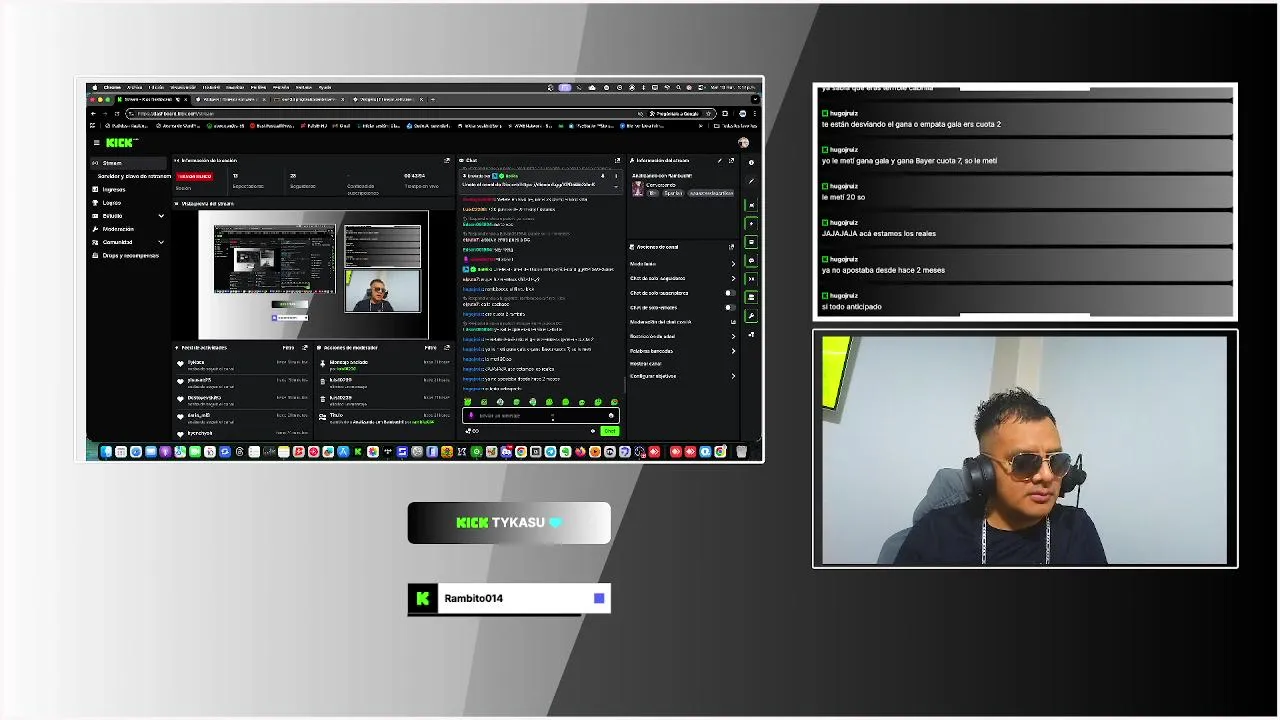Click the stream preview thumbnail

[x=313, y=275]
